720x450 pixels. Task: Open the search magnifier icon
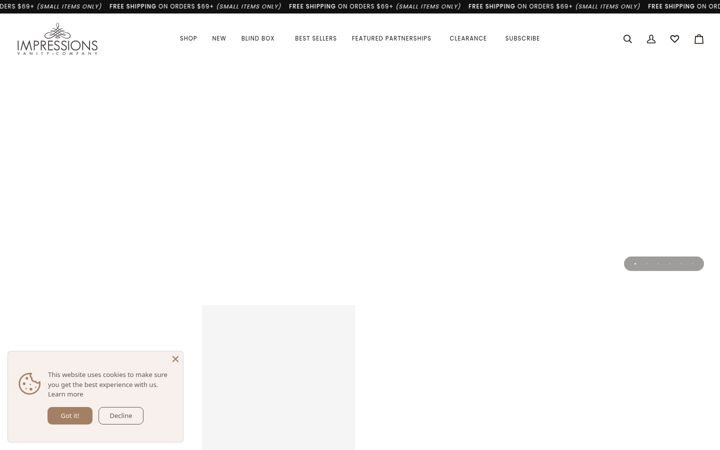click(x=627, y=39)
